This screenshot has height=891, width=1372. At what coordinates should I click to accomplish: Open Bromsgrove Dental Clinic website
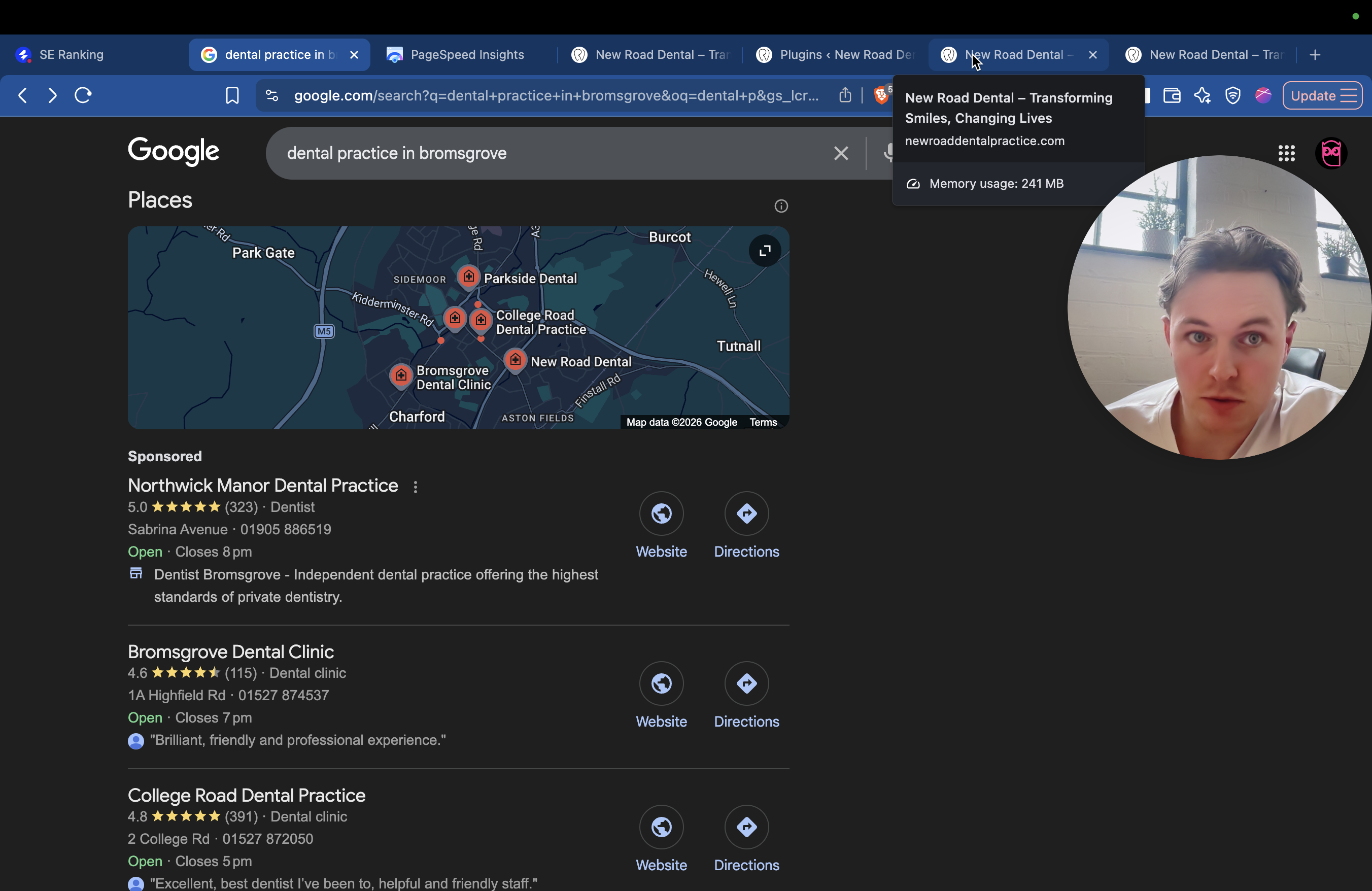click(661, 684)
